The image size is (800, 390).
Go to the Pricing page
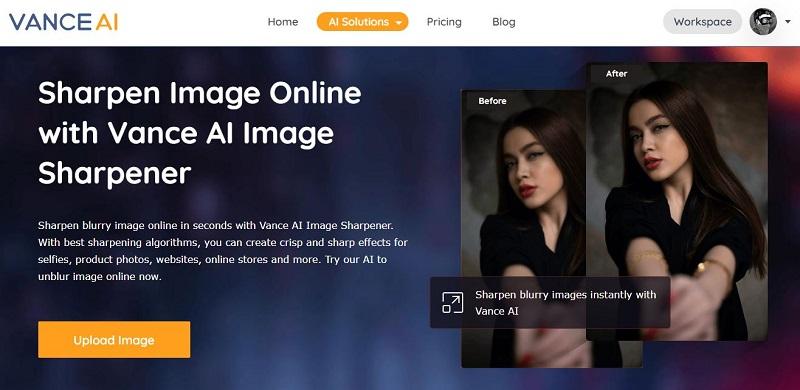click(444, 22)
